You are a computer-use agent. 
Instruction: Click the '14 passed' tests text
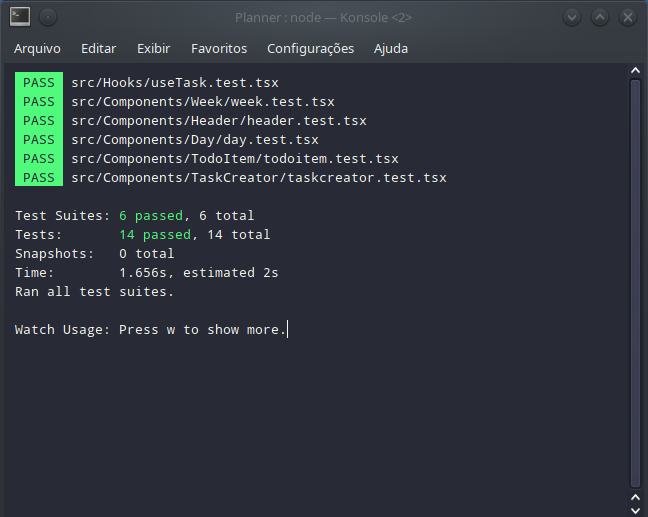click(x=155, y=235)
